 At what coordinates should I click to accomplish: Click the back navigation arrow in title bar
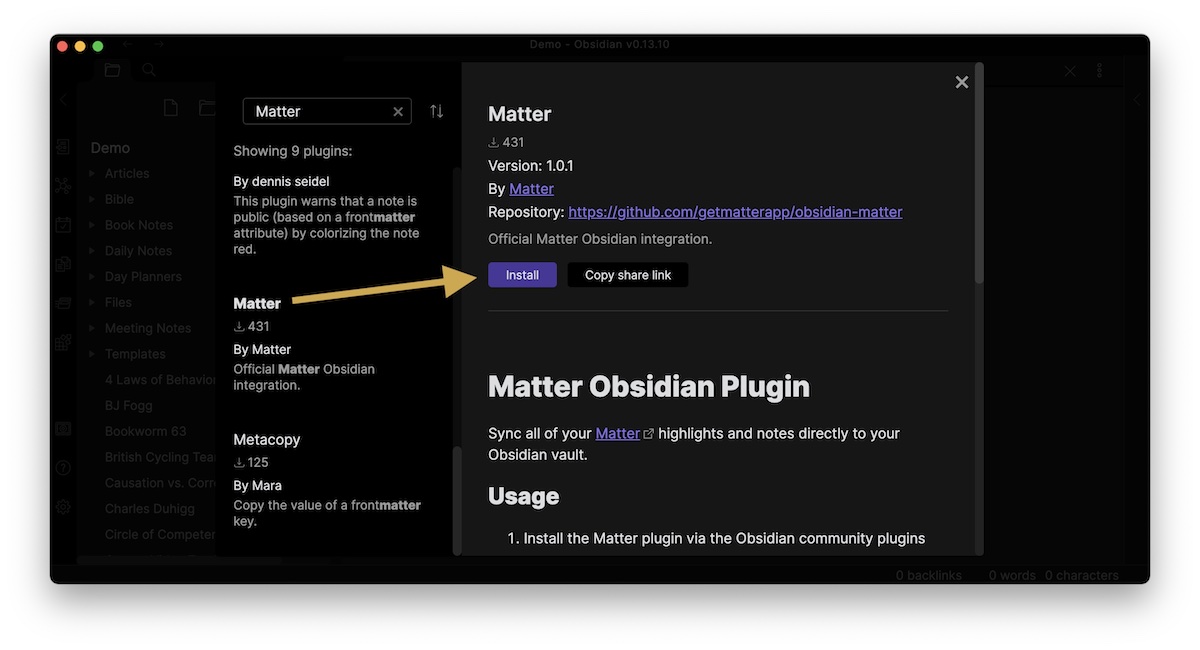tap(127, 45)
